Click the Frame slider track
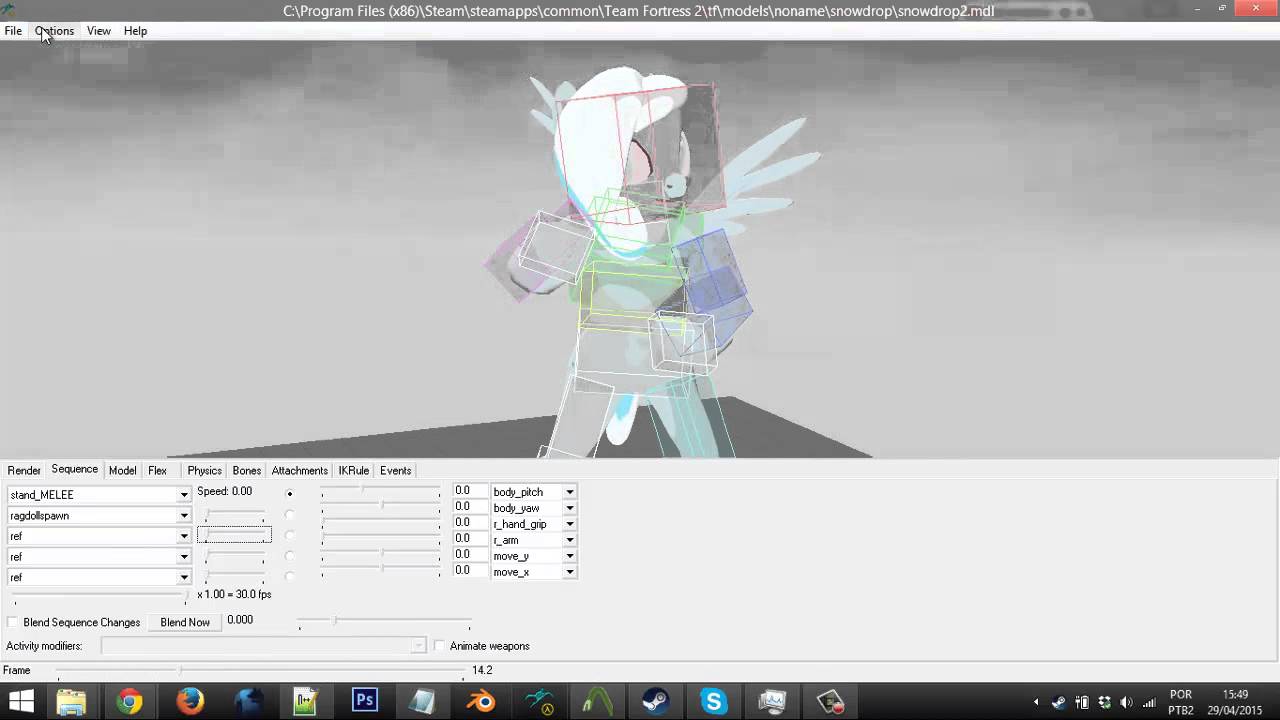Screen dimensions: 1280x720 [x=260, y=671]
